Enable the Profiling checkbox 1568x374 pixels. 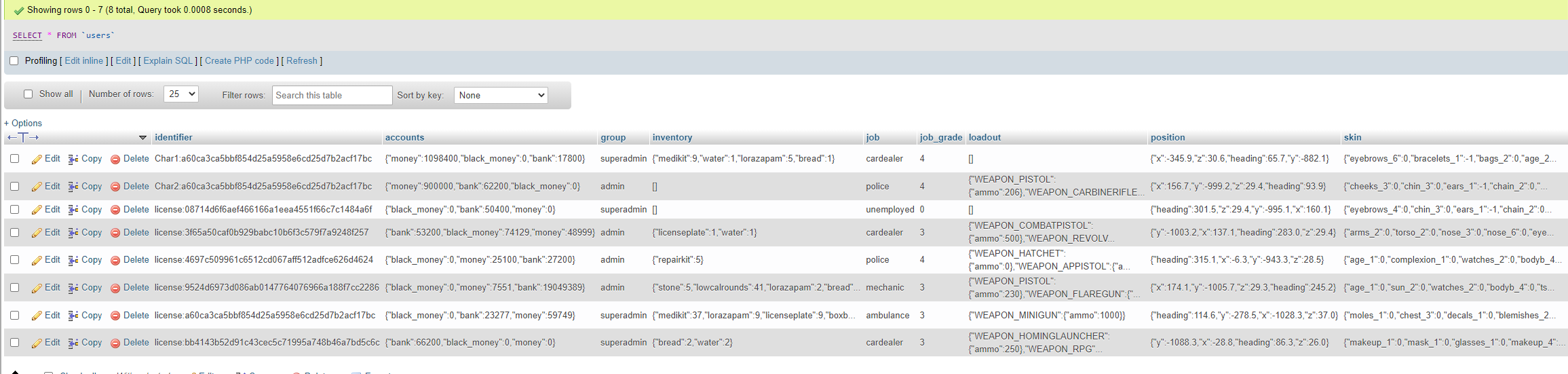14,61
